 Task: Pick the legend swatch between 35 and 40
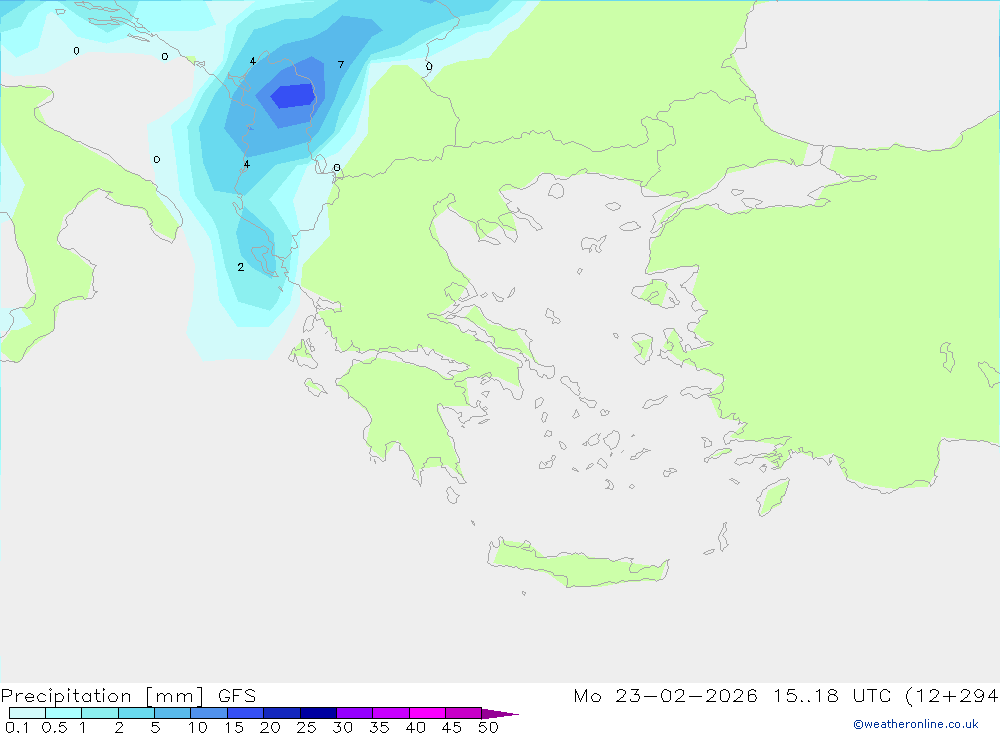(391, 713)
